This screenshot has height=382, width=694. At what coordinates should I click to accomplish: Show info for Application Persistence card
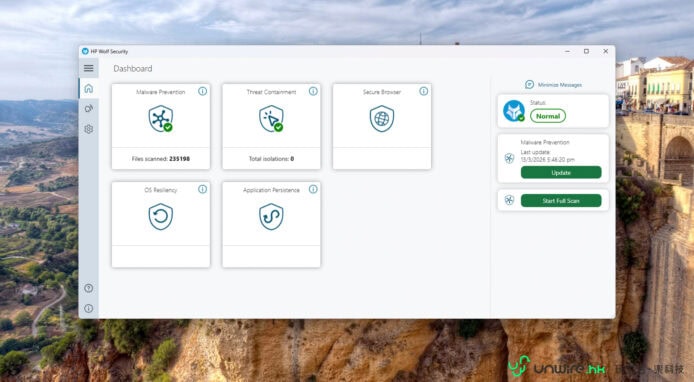coord(313,189)
